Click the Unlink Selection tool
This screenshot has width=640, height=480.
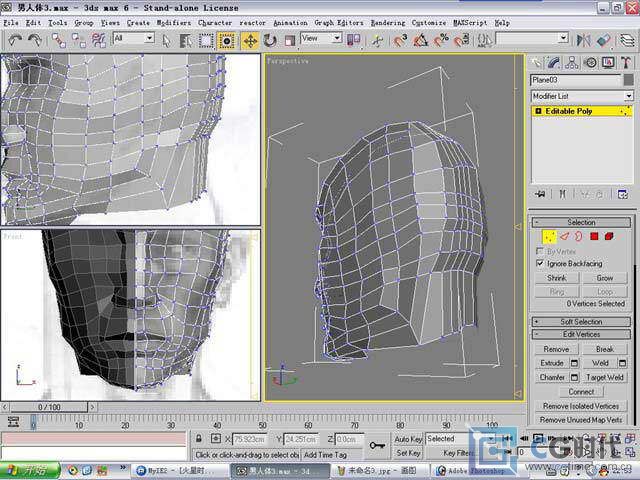click(78, 40)
